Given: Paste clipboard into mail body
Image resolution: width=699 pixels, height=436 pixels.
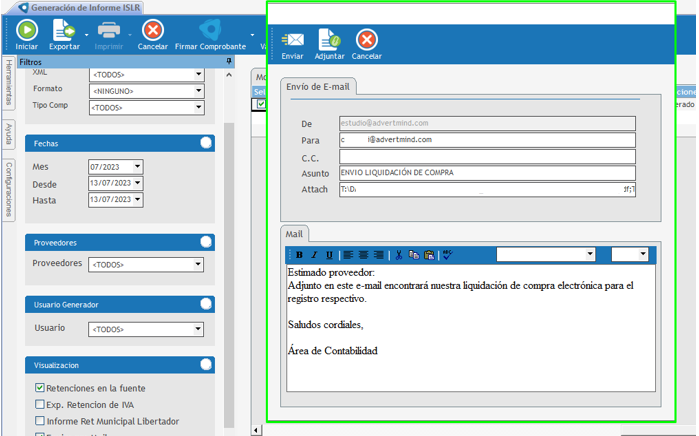Looking at the screenshot, I should tap(429, 255).
